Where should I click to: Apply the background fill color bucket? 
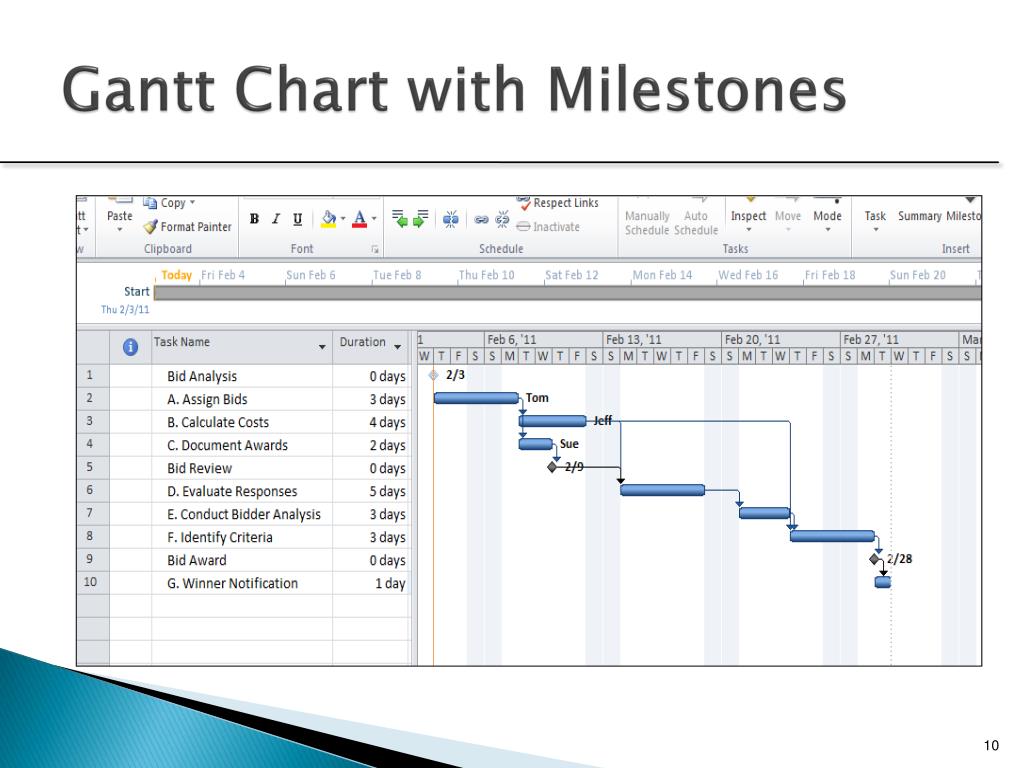[328, 219]
